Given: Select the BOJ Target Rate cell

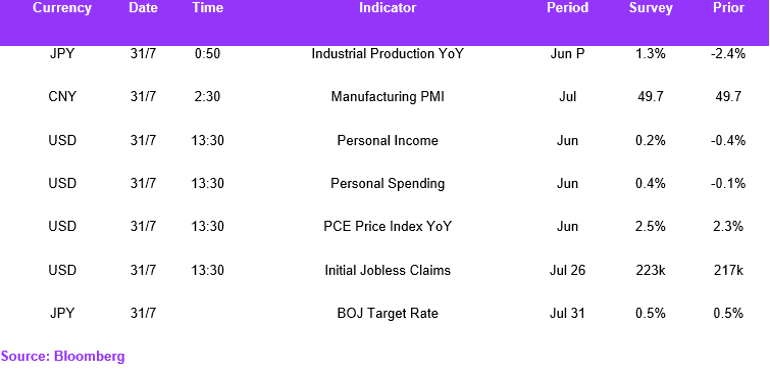Looking at the screenshot, I should pos(387,313).
